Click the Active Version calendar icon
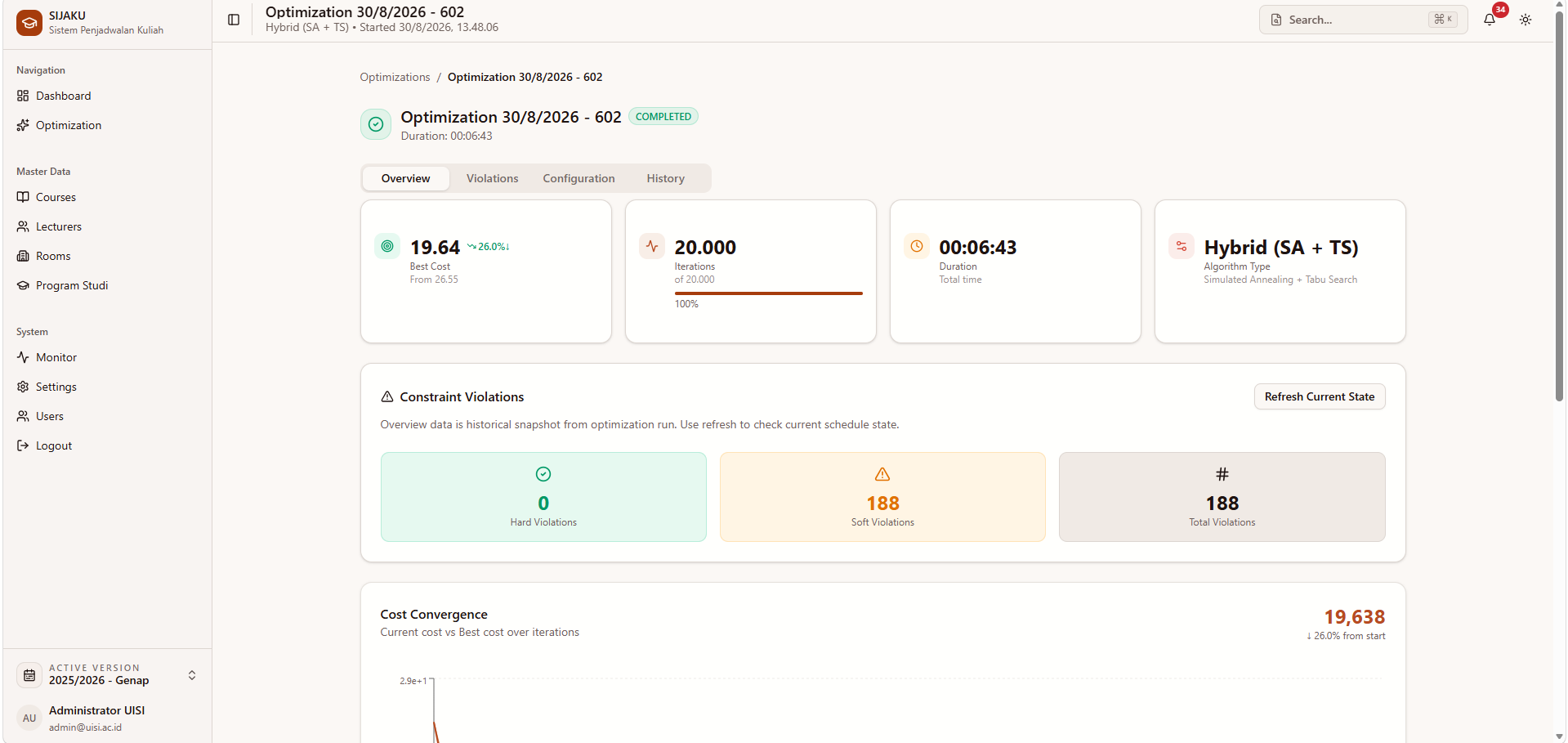This screenshot has height=743, width=1568. (29, 675)
